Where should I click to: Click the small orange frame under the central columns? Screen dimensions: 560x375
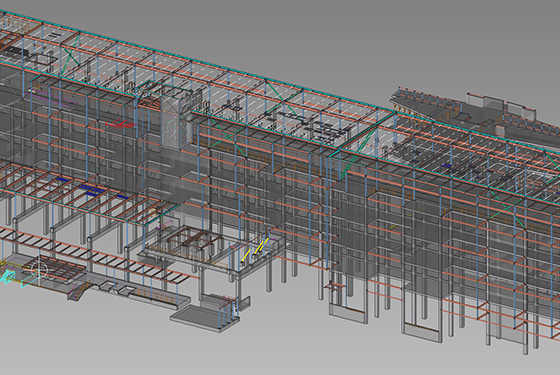point(336,286)
